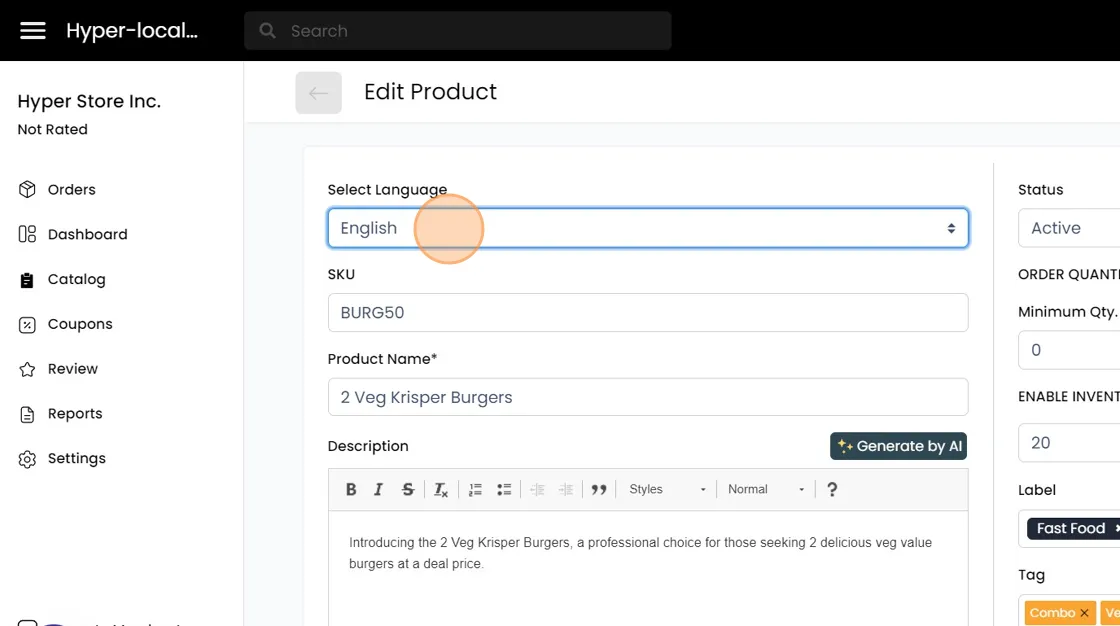Open the Status dropdown showing Active

point(1070,228)
